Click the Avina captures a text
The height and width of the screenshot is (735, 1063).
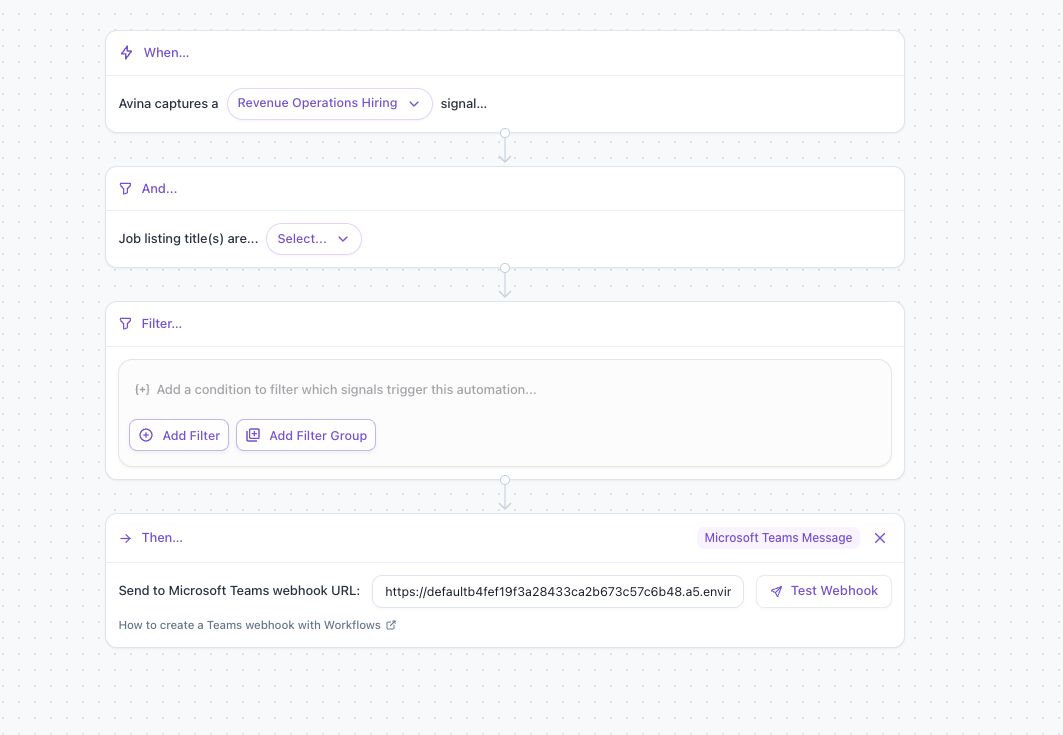(168, 104)
